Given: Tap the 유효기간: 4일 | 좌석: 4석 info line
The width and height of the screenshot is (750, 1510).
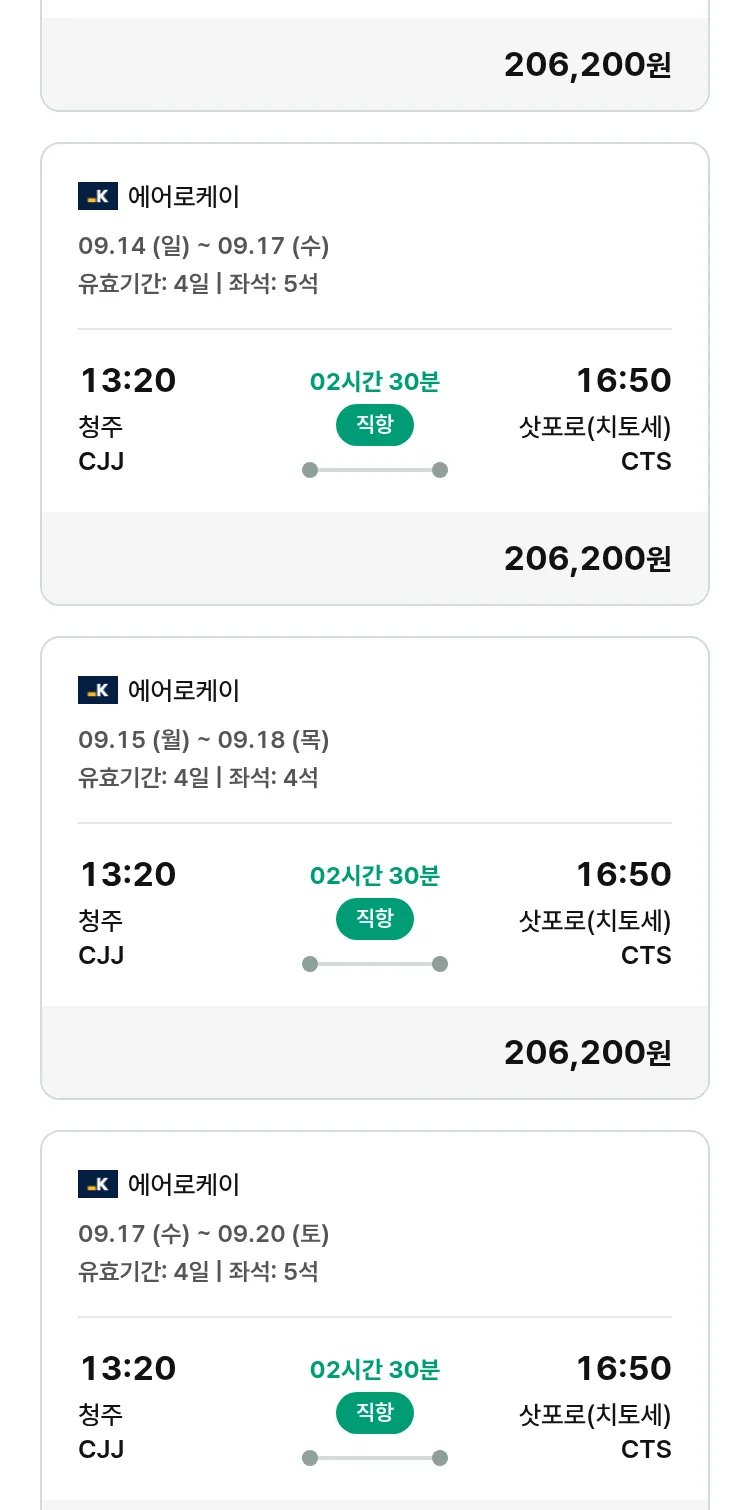Looking at the screenshot, I should 198,777.
